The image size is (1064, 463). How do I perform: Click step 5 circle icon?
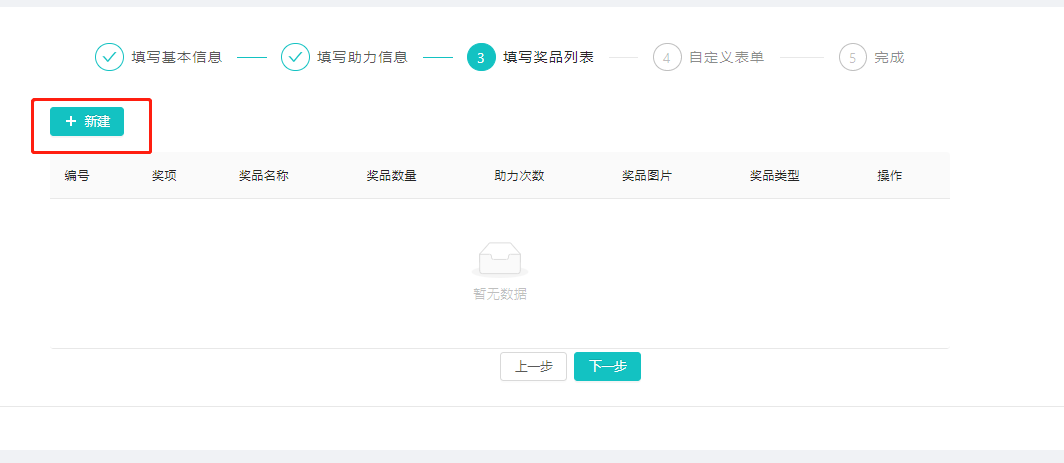[853, 57]
